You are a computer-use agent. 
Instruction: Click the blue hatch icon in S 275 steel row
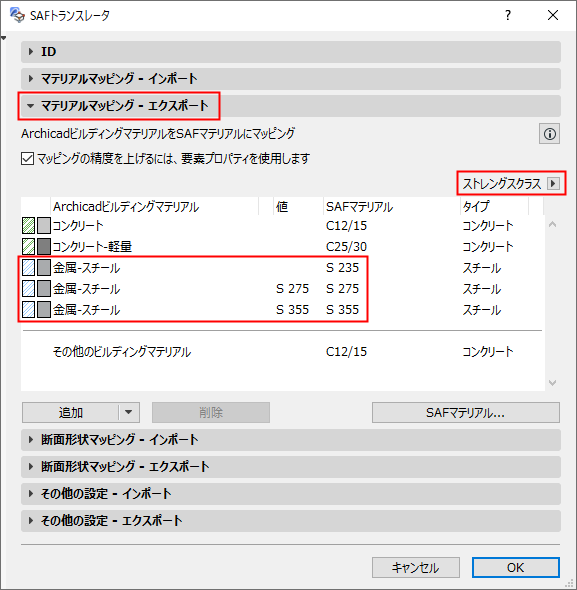tap(28, 289)
